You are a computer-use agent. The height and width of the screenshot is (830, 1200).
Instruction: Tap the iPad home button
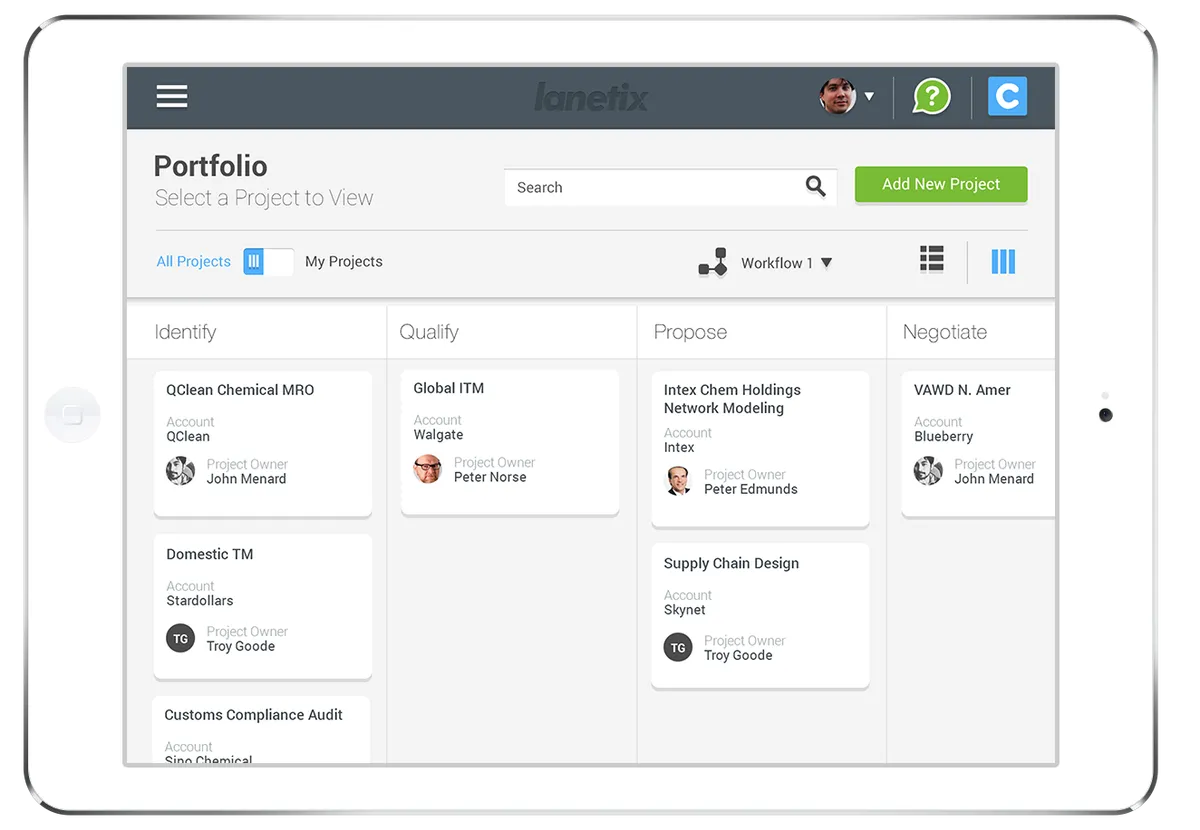[x=73, y=415]
